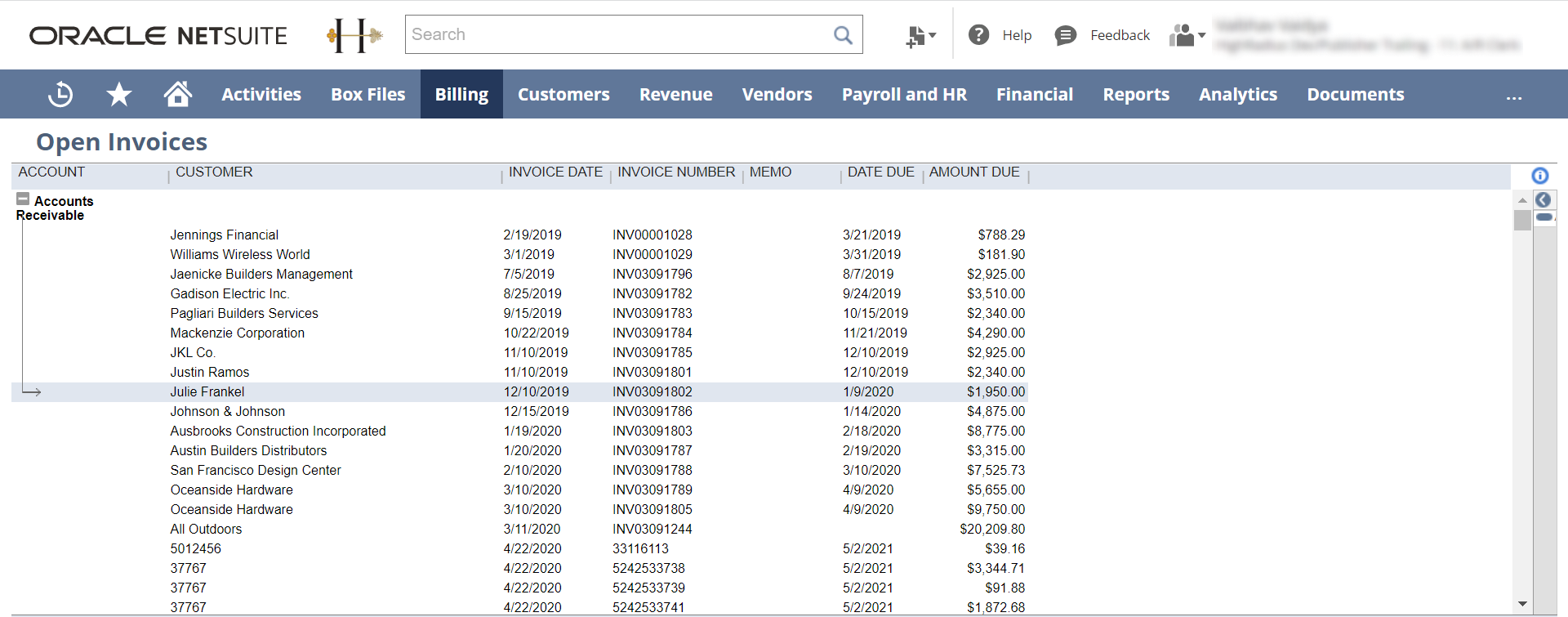
Task: Expand the more menu items ellipsis
Action: pos(1513,96)
